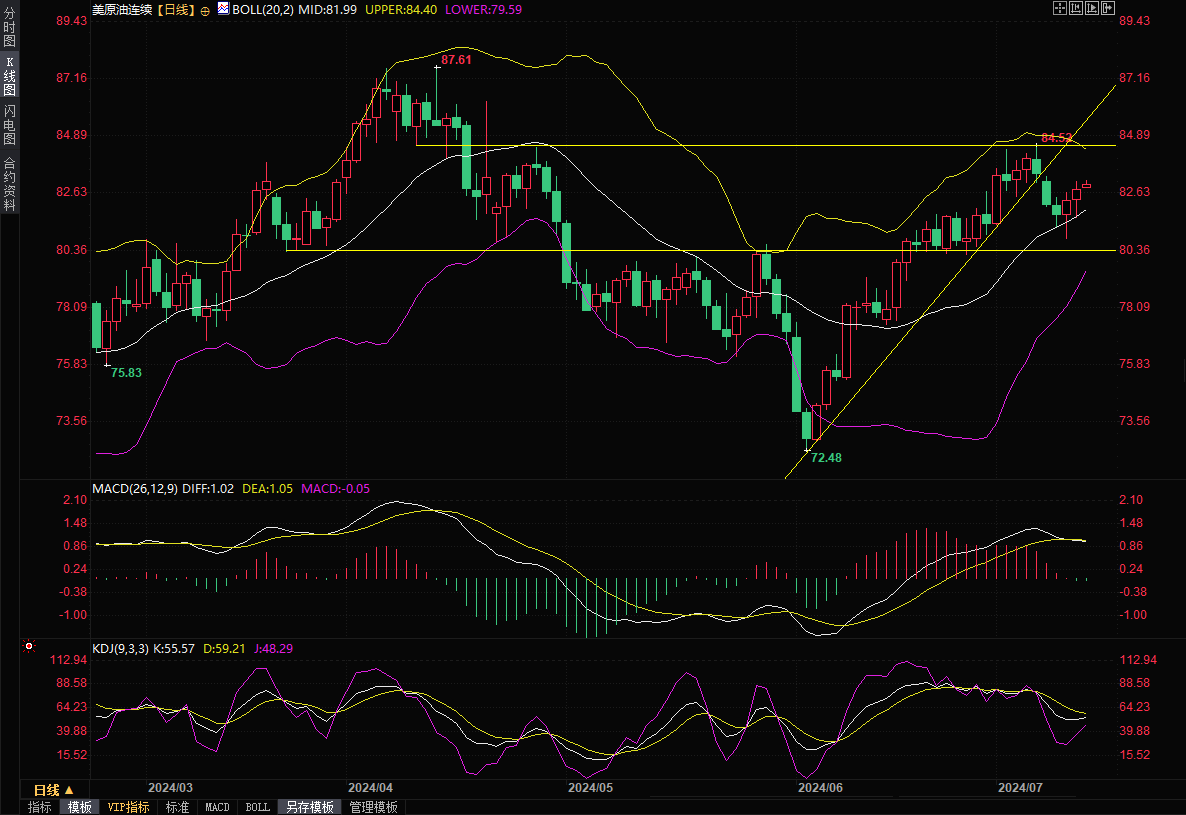Click the circled plus icon beside 日线 title
The image size is (1186, 815).
coord(205,9)
